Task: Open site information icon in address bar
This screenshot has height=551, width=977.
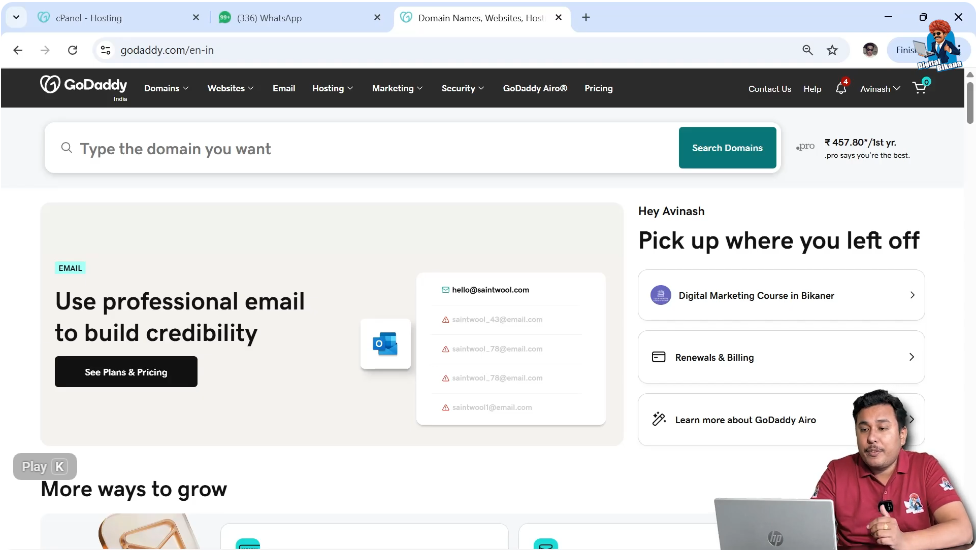Action: coord(105,50)
